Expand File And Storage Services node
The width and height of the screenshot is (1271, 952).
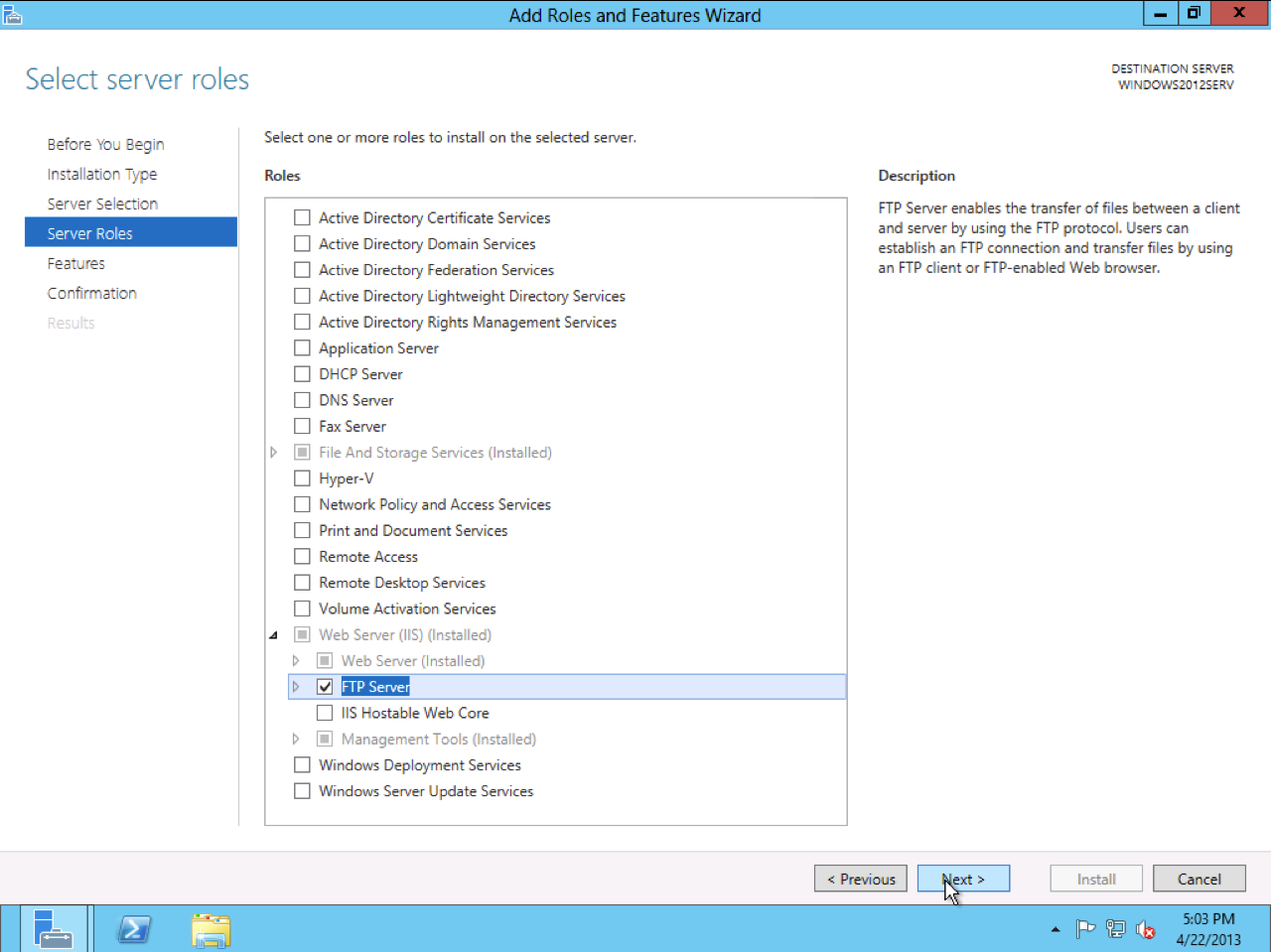(274, 453)
